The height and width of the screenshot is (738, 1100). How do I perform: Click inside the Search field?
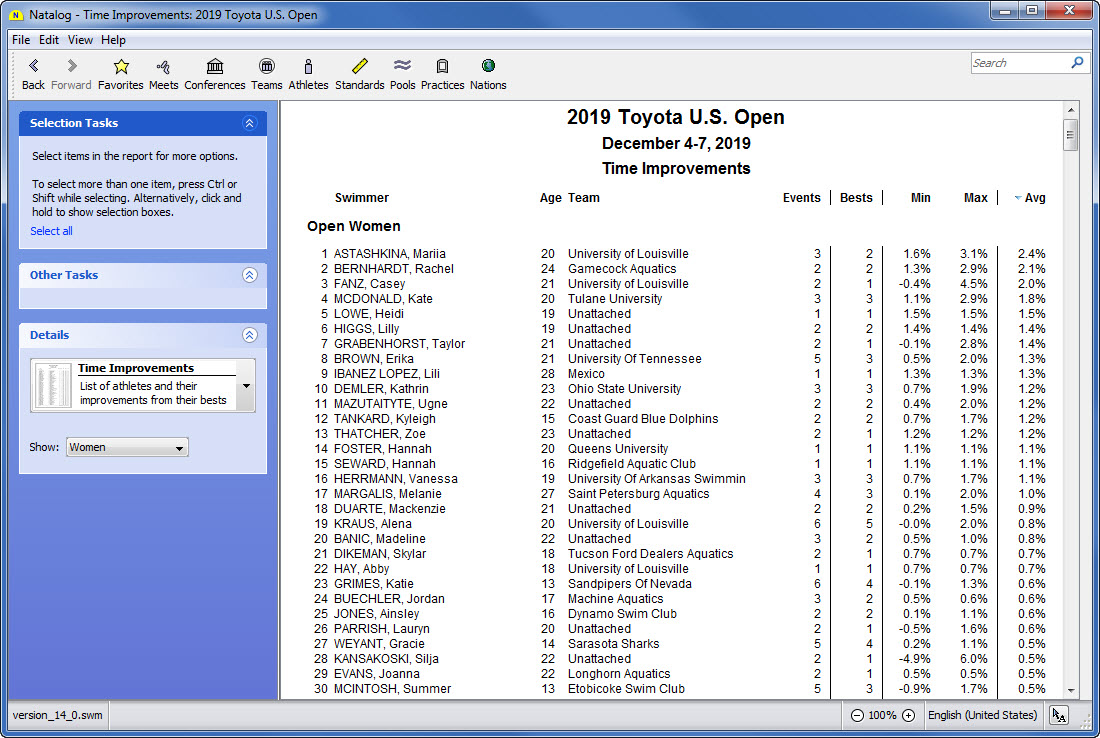coord(1018,63)
